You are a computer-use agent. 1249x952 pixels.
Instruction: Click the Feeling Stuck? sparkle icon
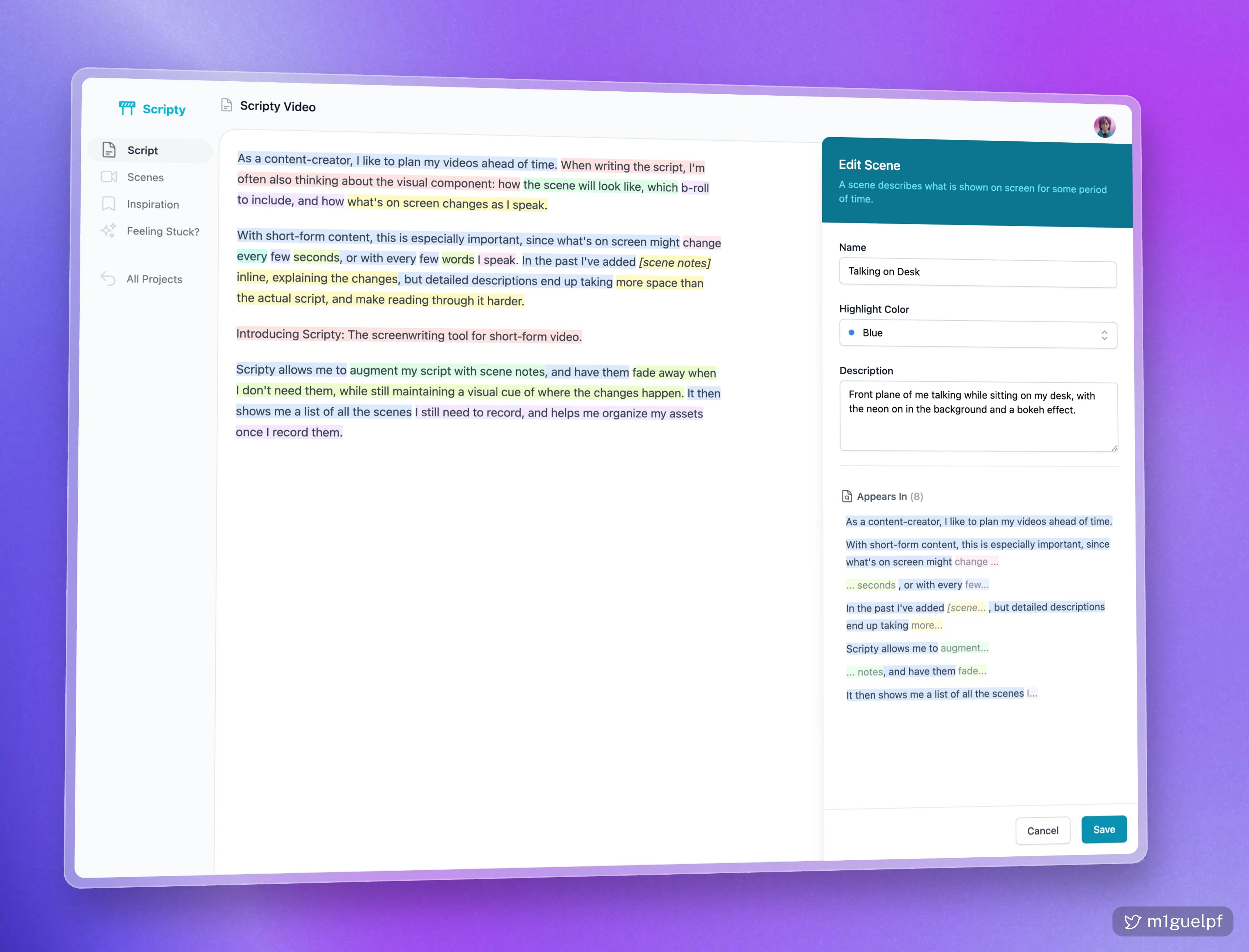108,231
